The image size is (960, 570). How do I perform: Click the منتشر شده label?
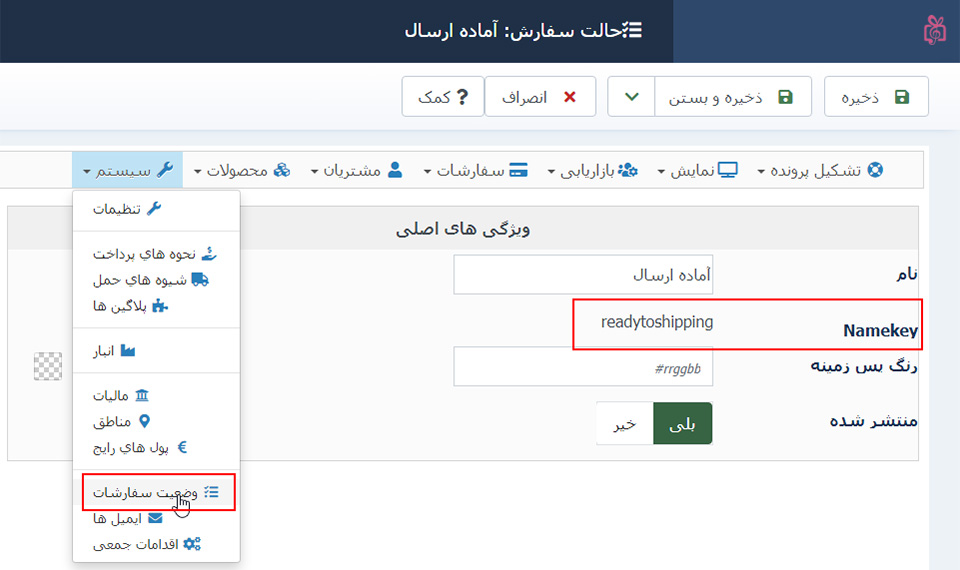coord(874,421)
